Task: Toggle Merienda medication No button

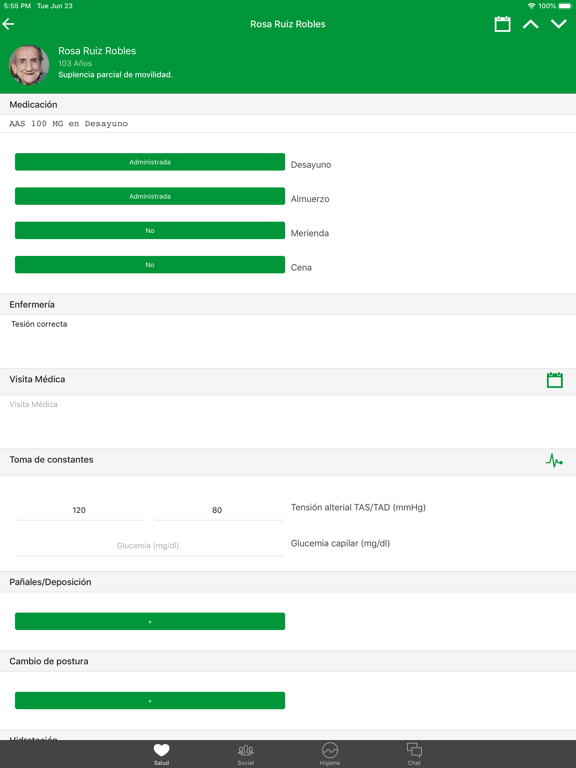Action: (x=150, y=231)
